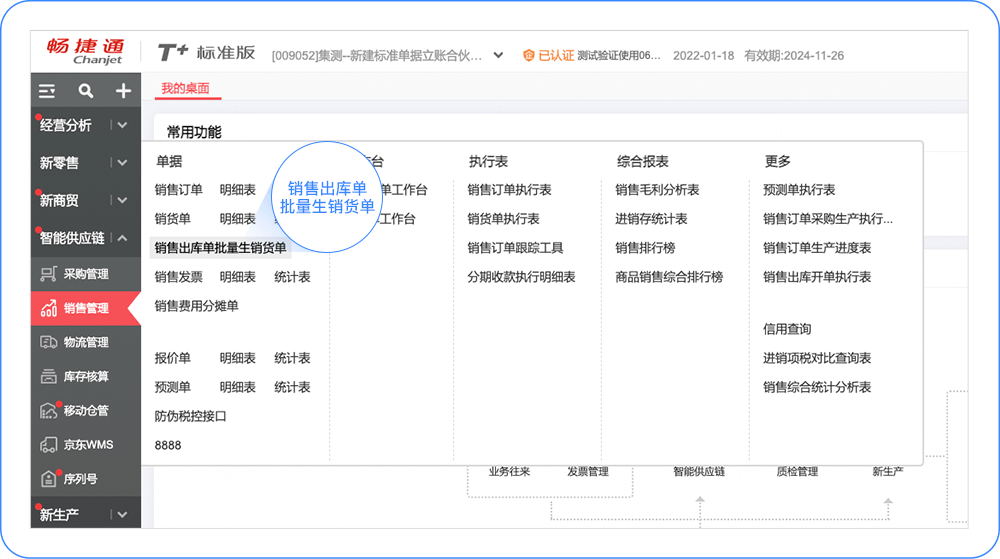Viewport: 1000px width, 559px height.
Task: Open 防伪税控接口
Action: point(191,416)
